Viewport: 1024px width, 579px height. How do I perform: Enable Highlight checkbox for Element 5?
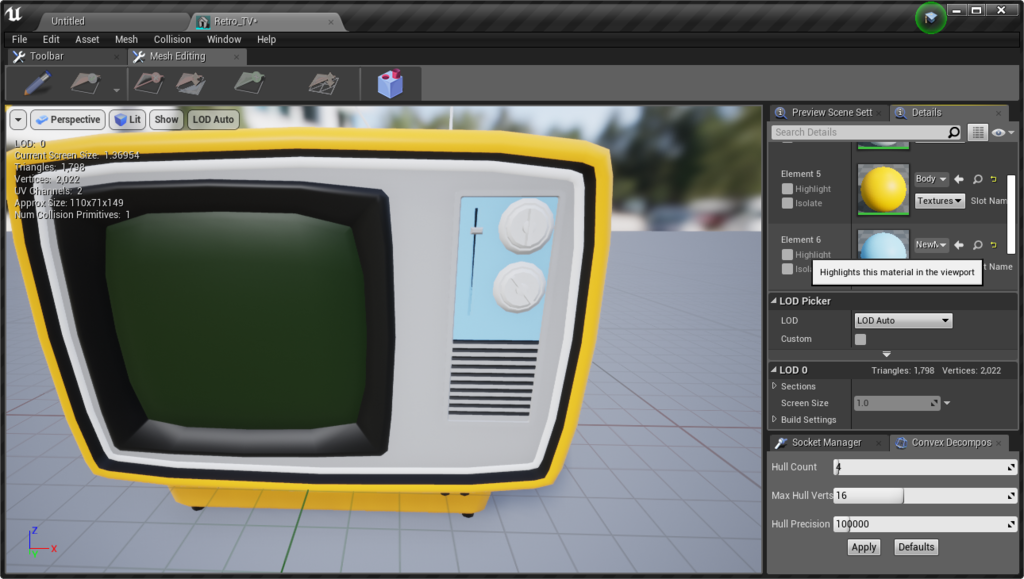coord(788,189)
